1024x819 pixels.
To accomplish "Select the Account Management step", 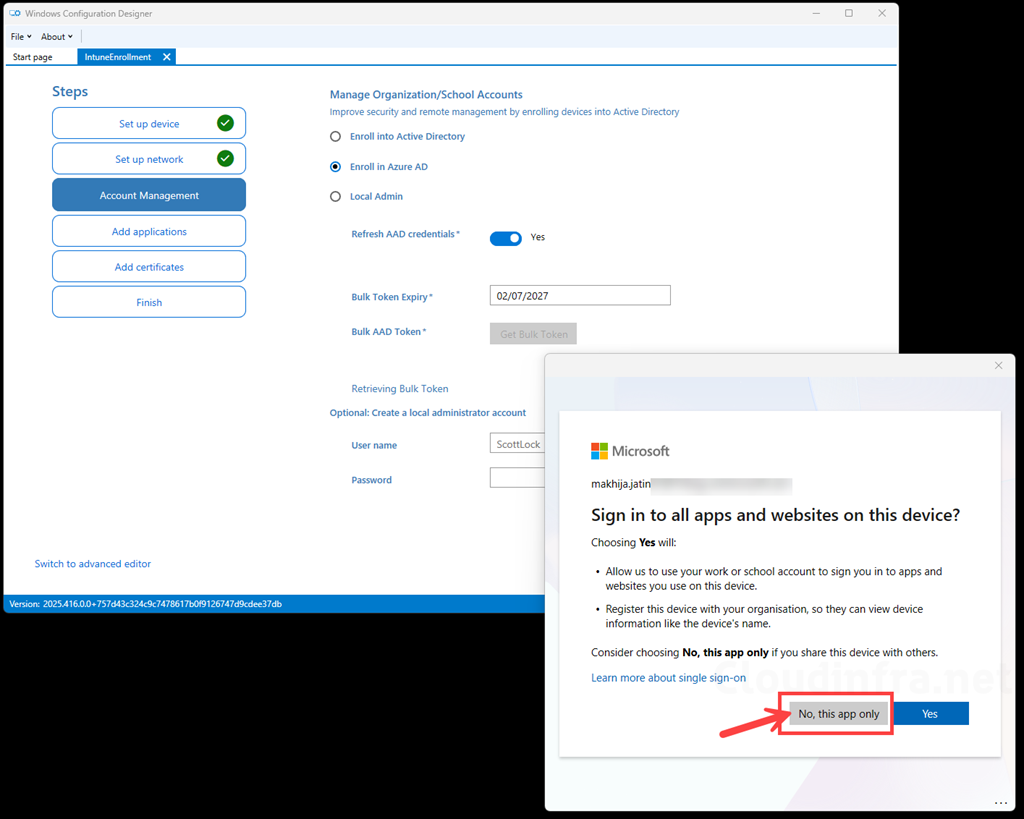I will [x=149, y=195].
